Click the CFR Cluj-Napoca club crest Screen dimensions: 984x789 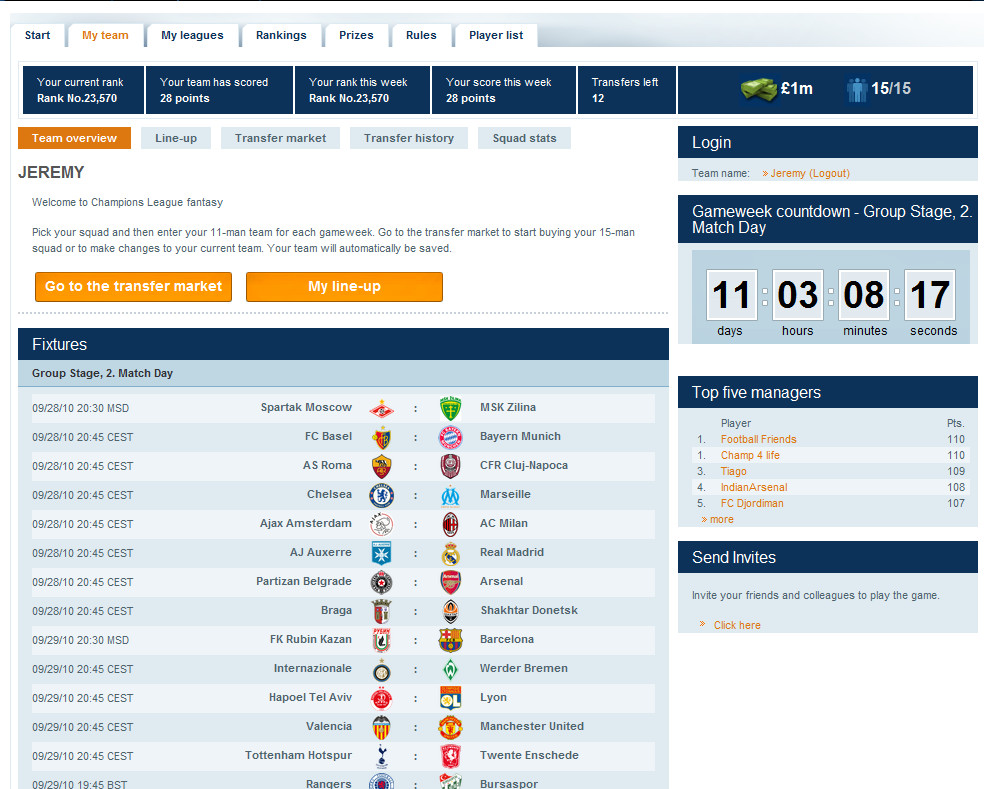click(x=451, y=466)
